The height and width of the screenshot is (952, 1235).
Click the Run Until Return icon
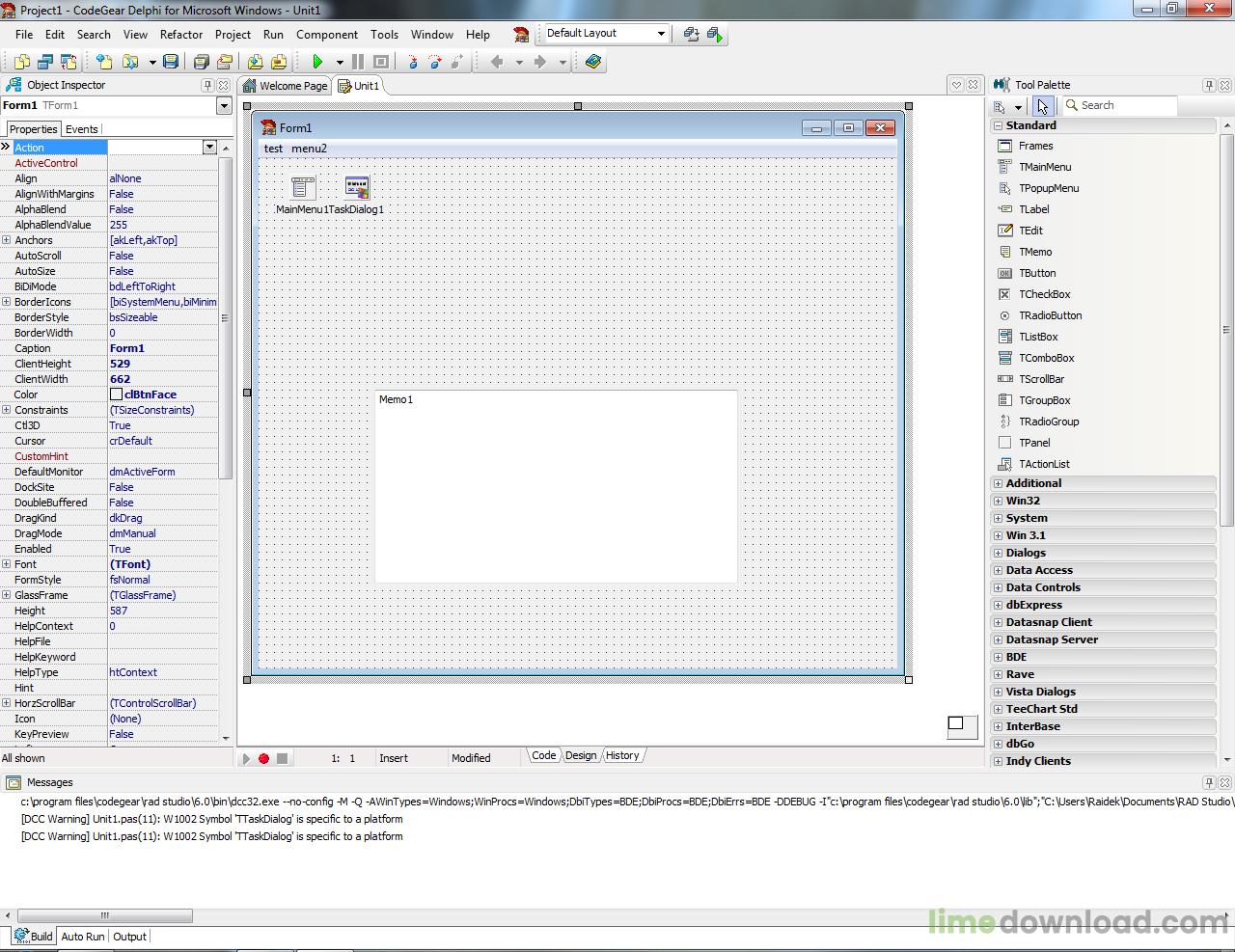point(457,62)
